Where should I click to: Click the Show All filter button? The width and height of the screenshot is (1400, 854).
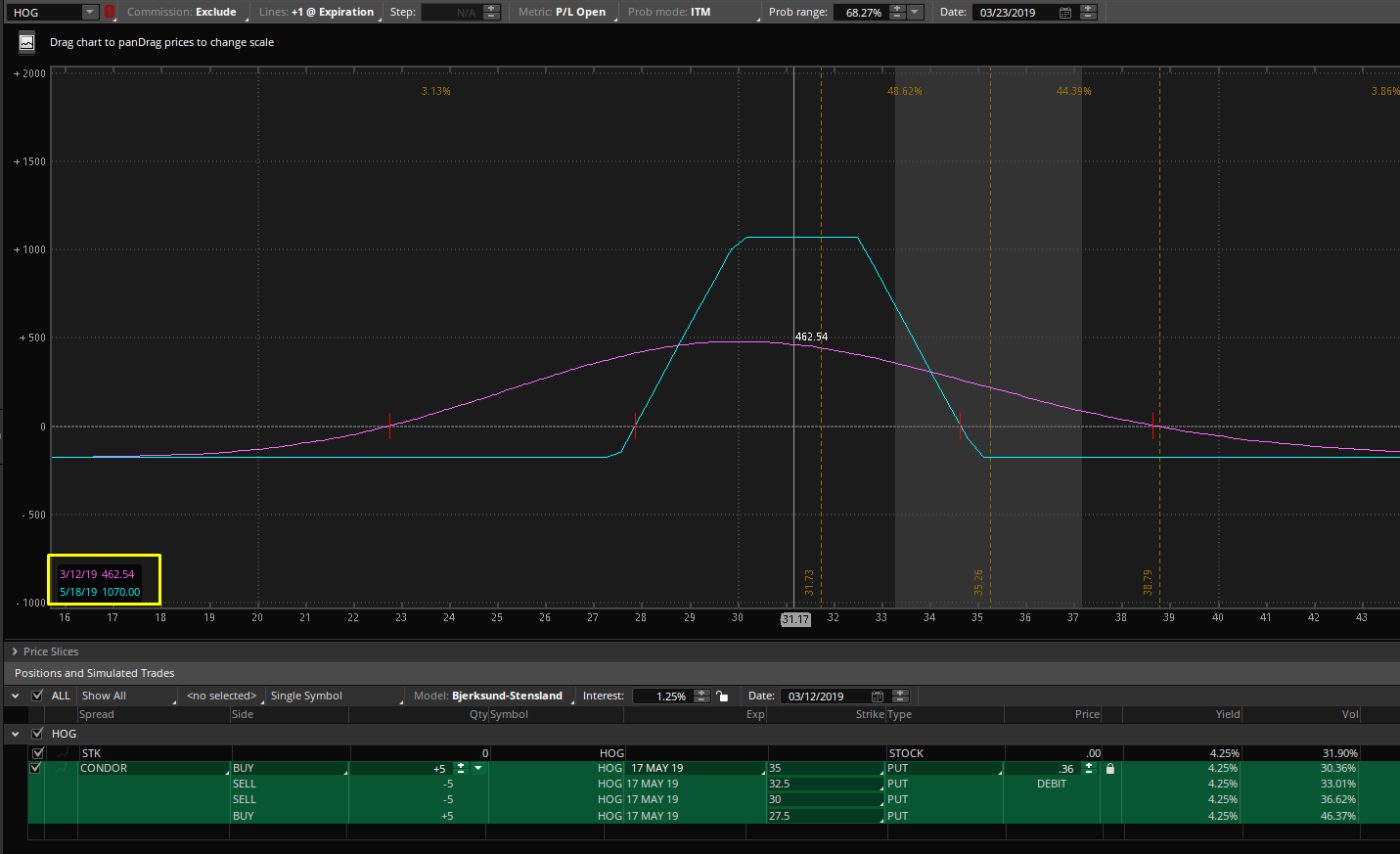tap(105, 696)
